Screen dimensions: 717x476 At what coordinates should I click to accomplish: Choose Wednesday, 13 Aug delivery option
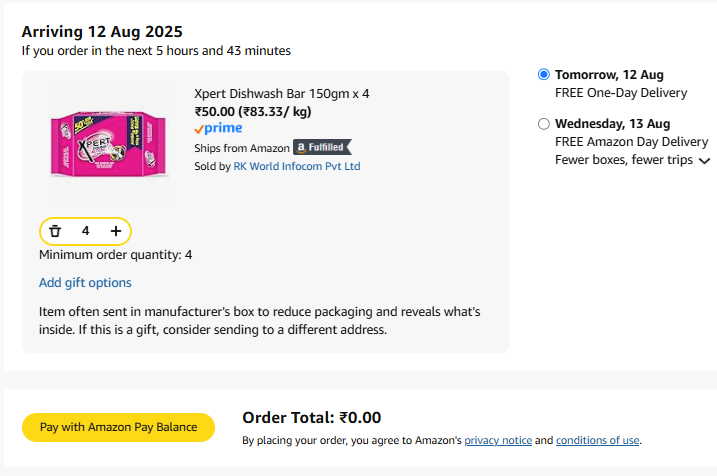(544, 124)
